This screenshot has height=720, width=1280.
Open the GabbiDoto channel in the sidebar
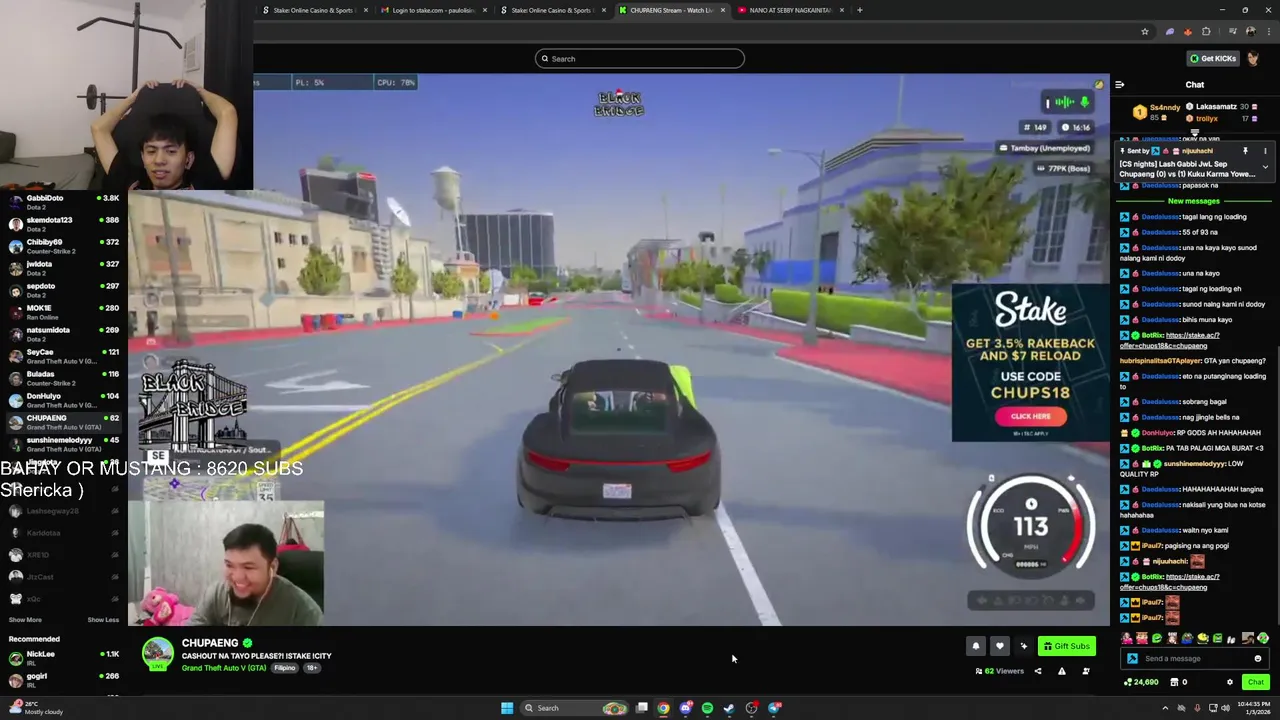pyautogui.click(x=63, y=202)
